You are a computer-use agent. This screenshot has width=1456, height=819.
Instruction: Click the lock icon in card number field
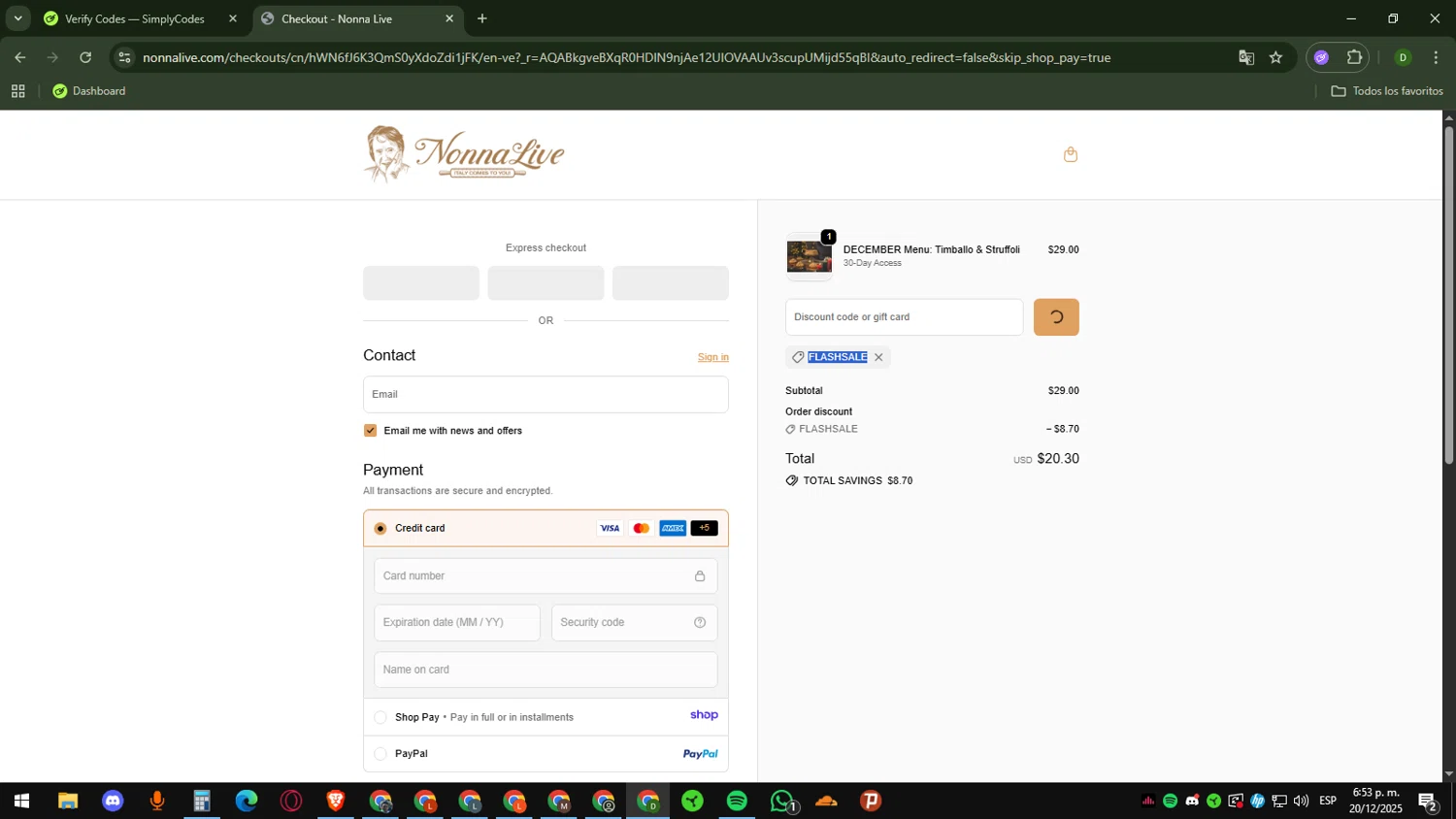click(700, 576)
